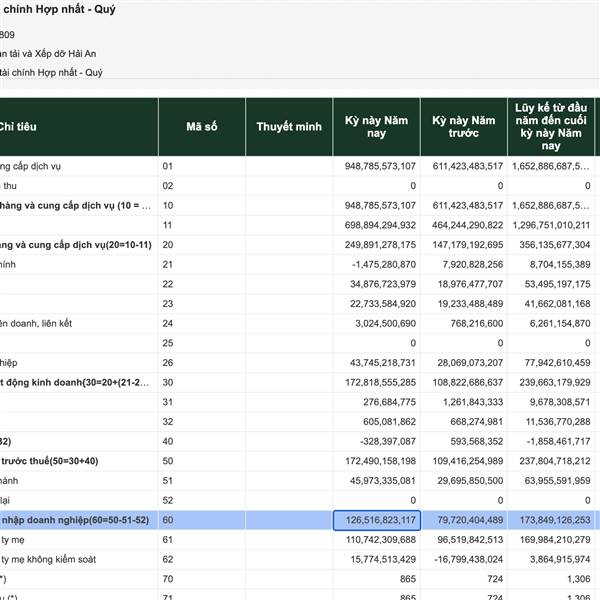This screenshot has width=600, height=600.
Task: Select value 464,244,290,822 in row 11
Action: point(468,225)
